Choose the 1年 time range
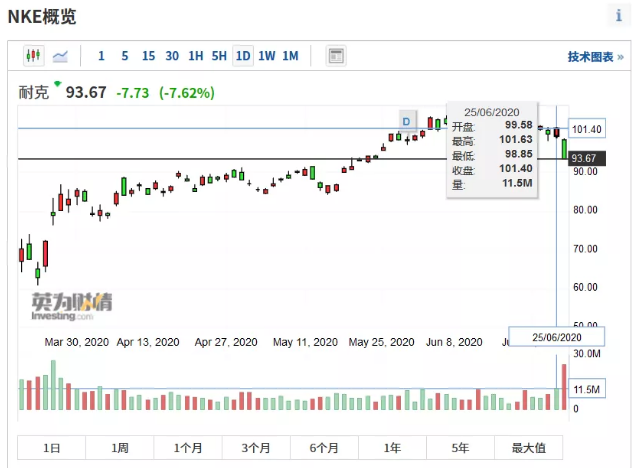Image resolution: width=632 pixels, height=468 pixels. click(x=392, y=447)
